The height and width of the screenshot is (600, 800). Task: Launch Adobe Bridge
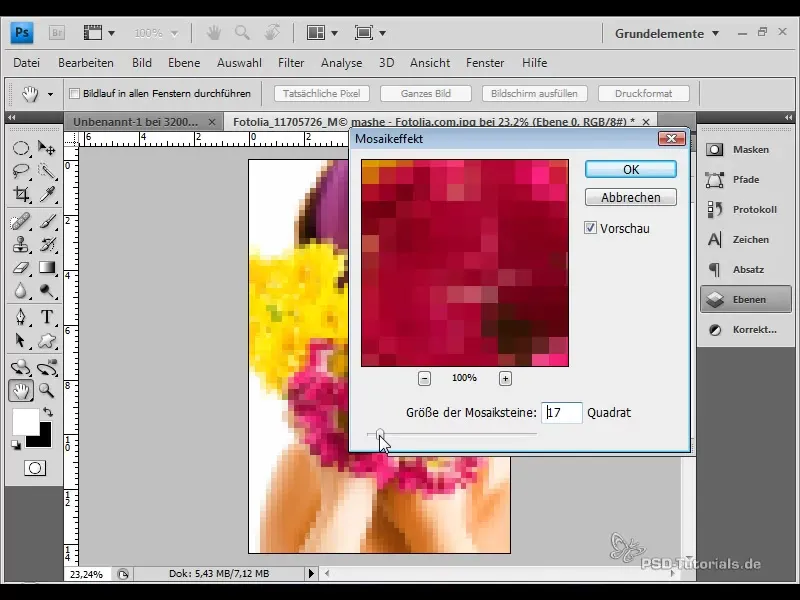click(x=57, y=33)
